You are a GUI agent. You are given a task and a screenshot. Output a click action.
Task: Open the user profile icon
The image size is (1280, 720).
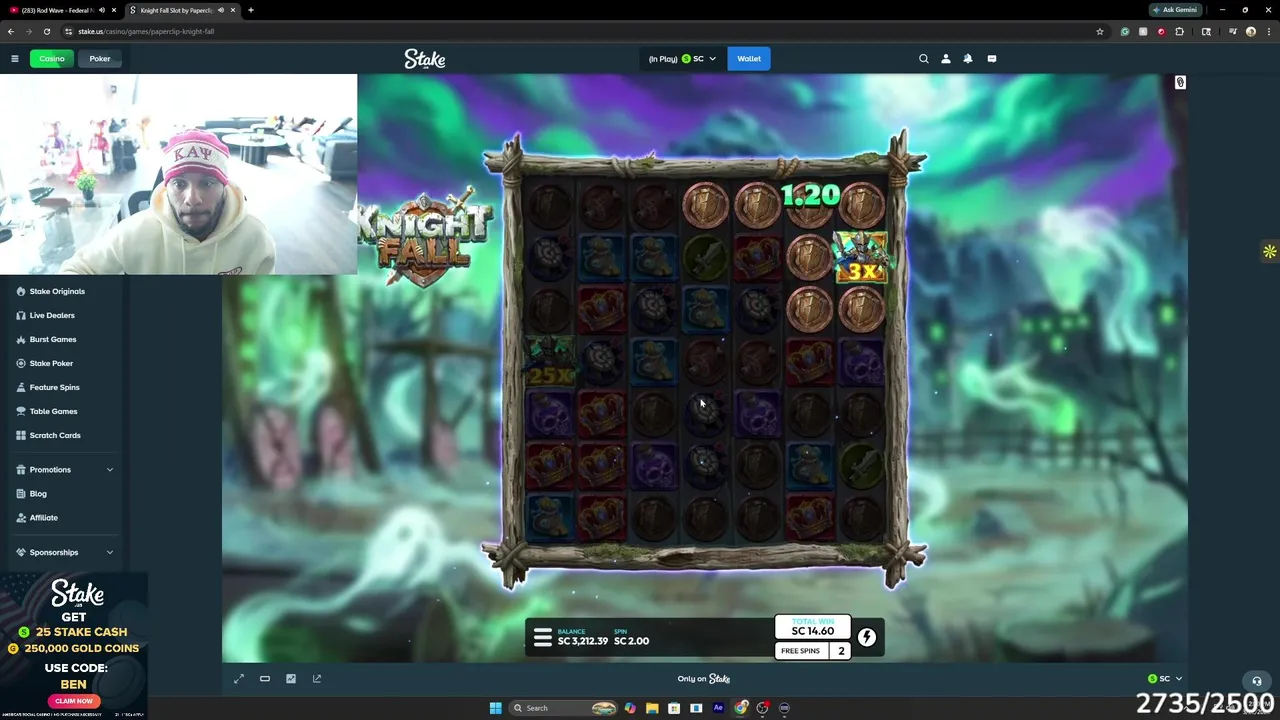[x=946, y=58]
